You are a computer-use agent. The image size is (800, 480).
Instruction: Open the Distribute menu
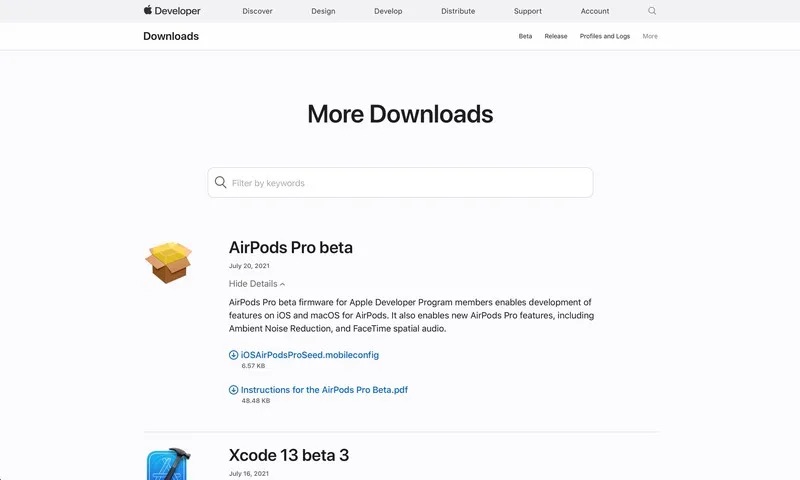pos(458,11)
